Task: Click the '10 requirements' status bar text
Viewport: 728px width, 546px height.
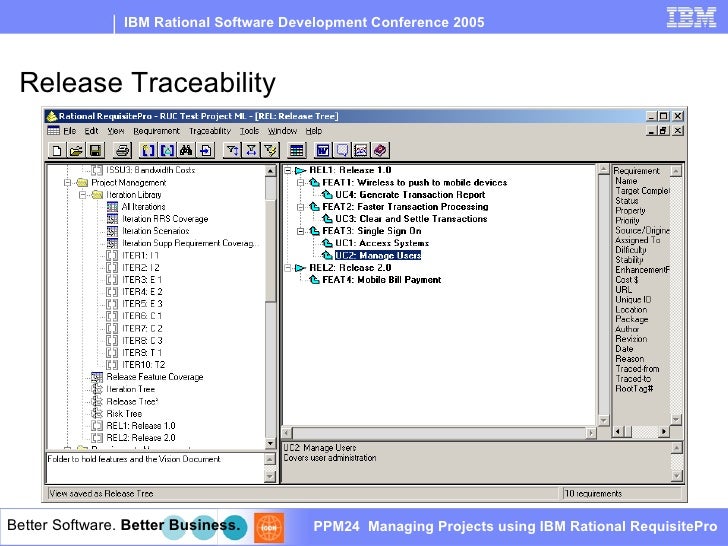Action: pos(593,493)
